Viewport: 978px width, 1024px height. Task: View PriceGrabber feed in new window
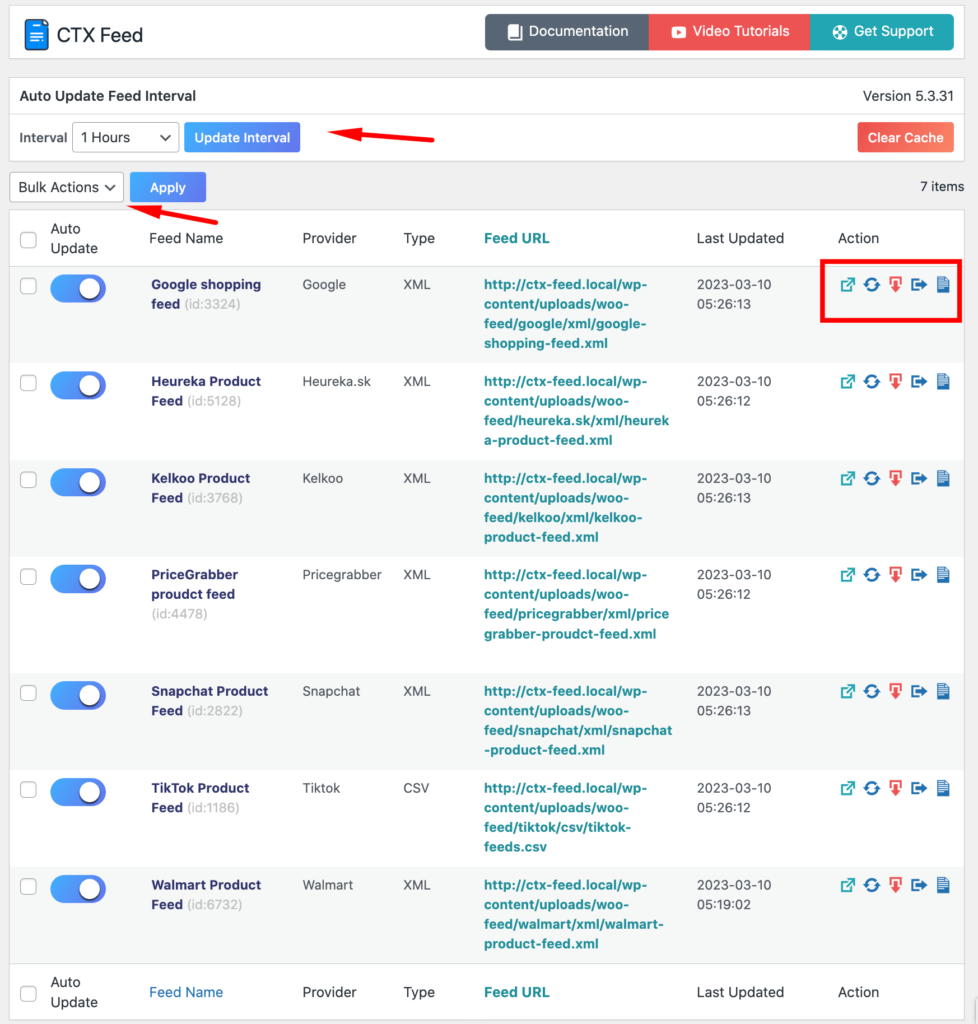pos(847,575)
